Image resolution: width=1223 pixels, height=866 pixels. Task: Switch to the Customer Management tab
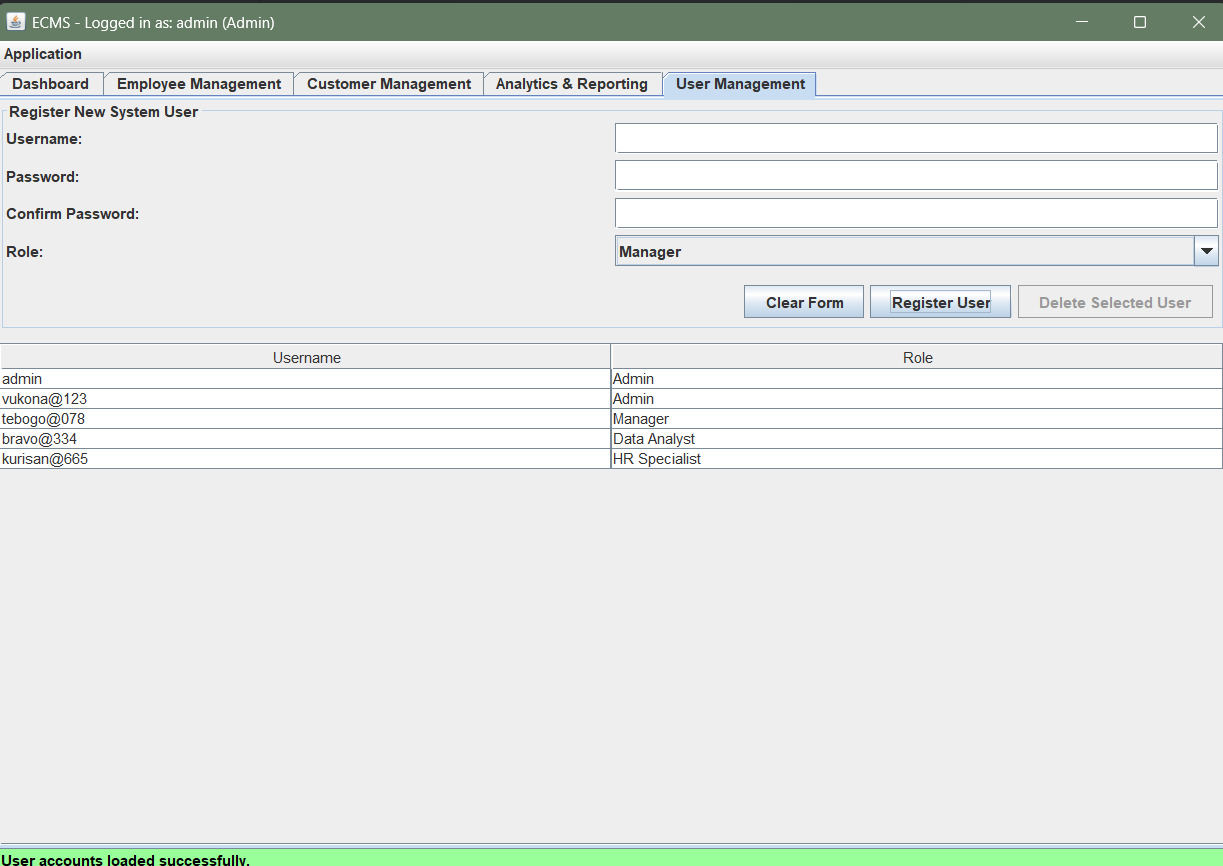point(389,84)
